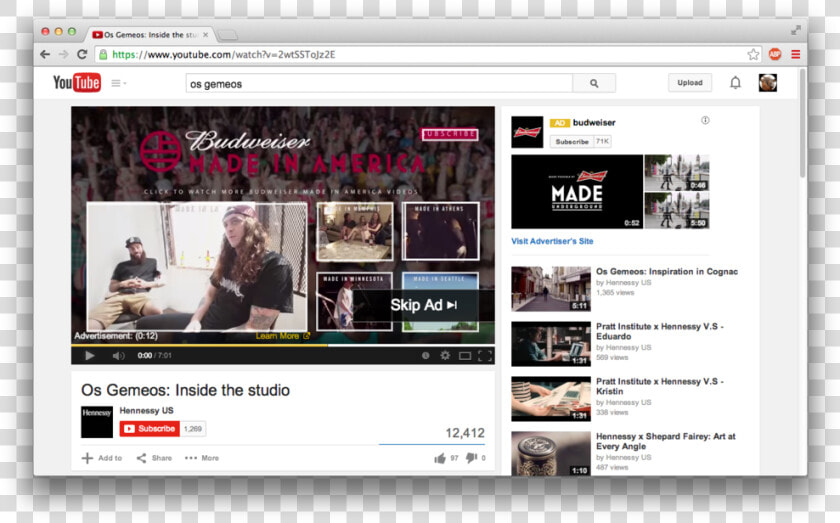Click the browser forward arrow
This screenshot has width=840, height=523.
click(x=64, y=54)
